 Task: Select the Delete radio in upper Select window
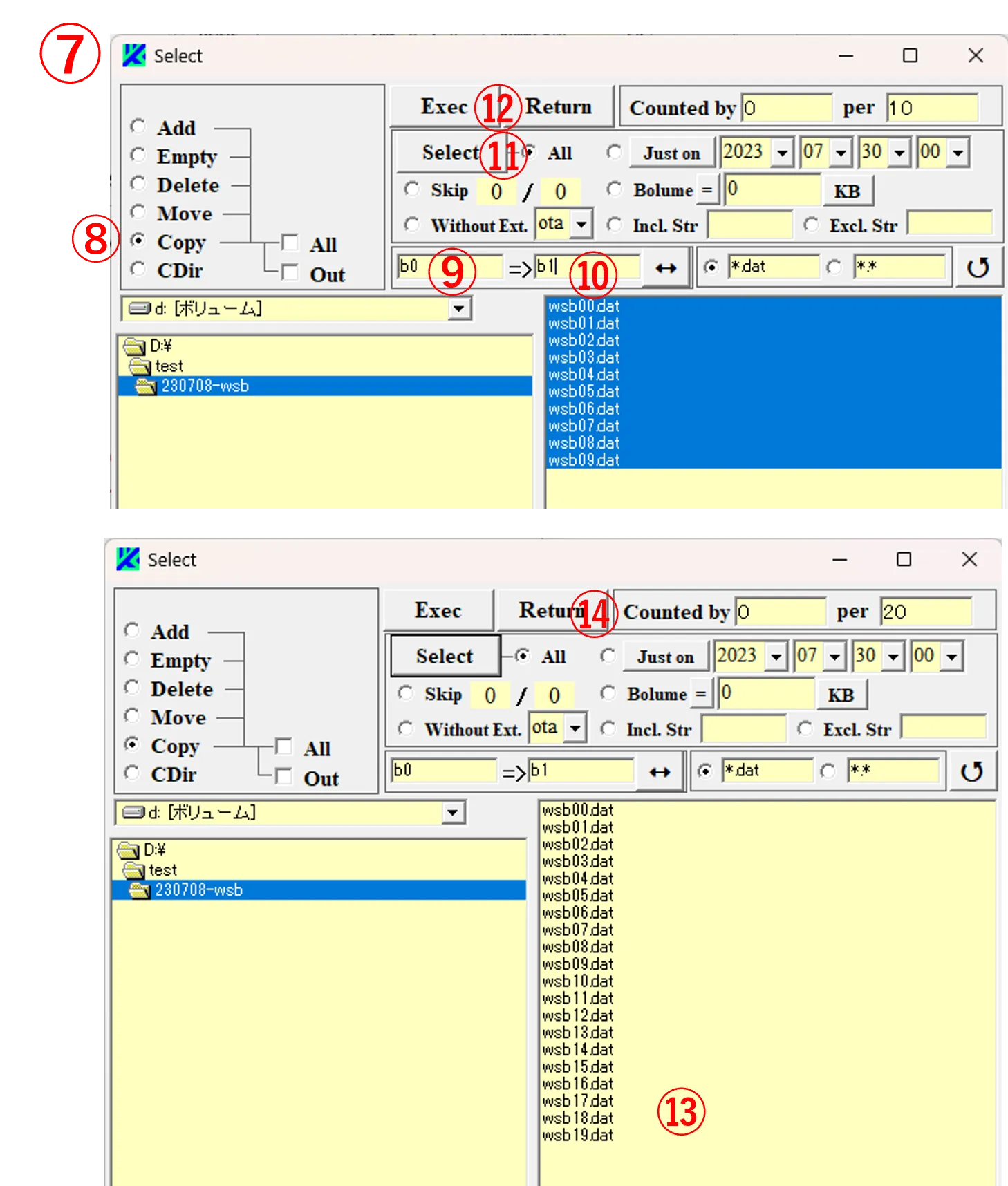(138, 183)
